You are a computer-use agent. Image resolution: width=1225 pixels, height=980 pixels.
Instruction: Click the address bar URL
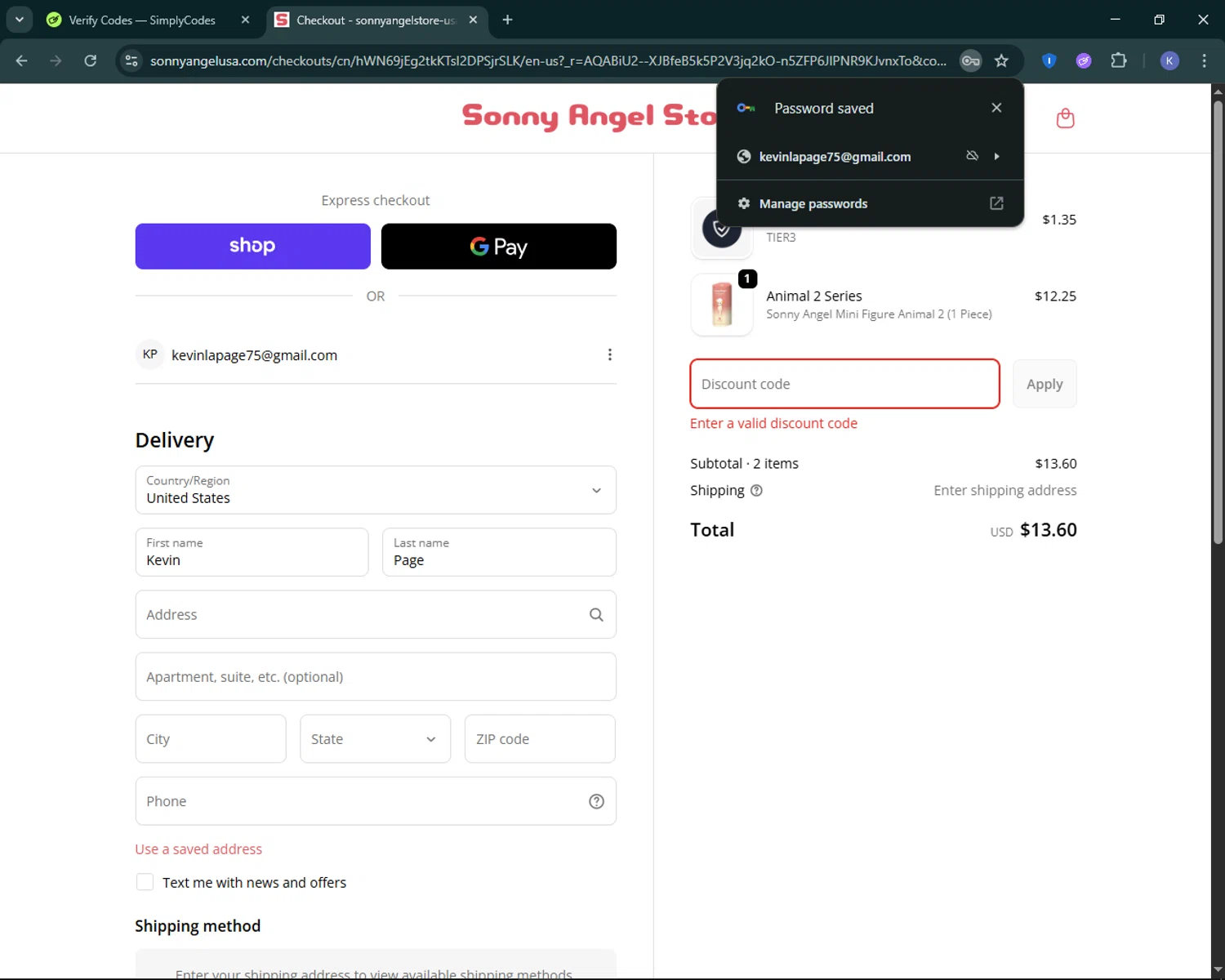pos(548,60)
